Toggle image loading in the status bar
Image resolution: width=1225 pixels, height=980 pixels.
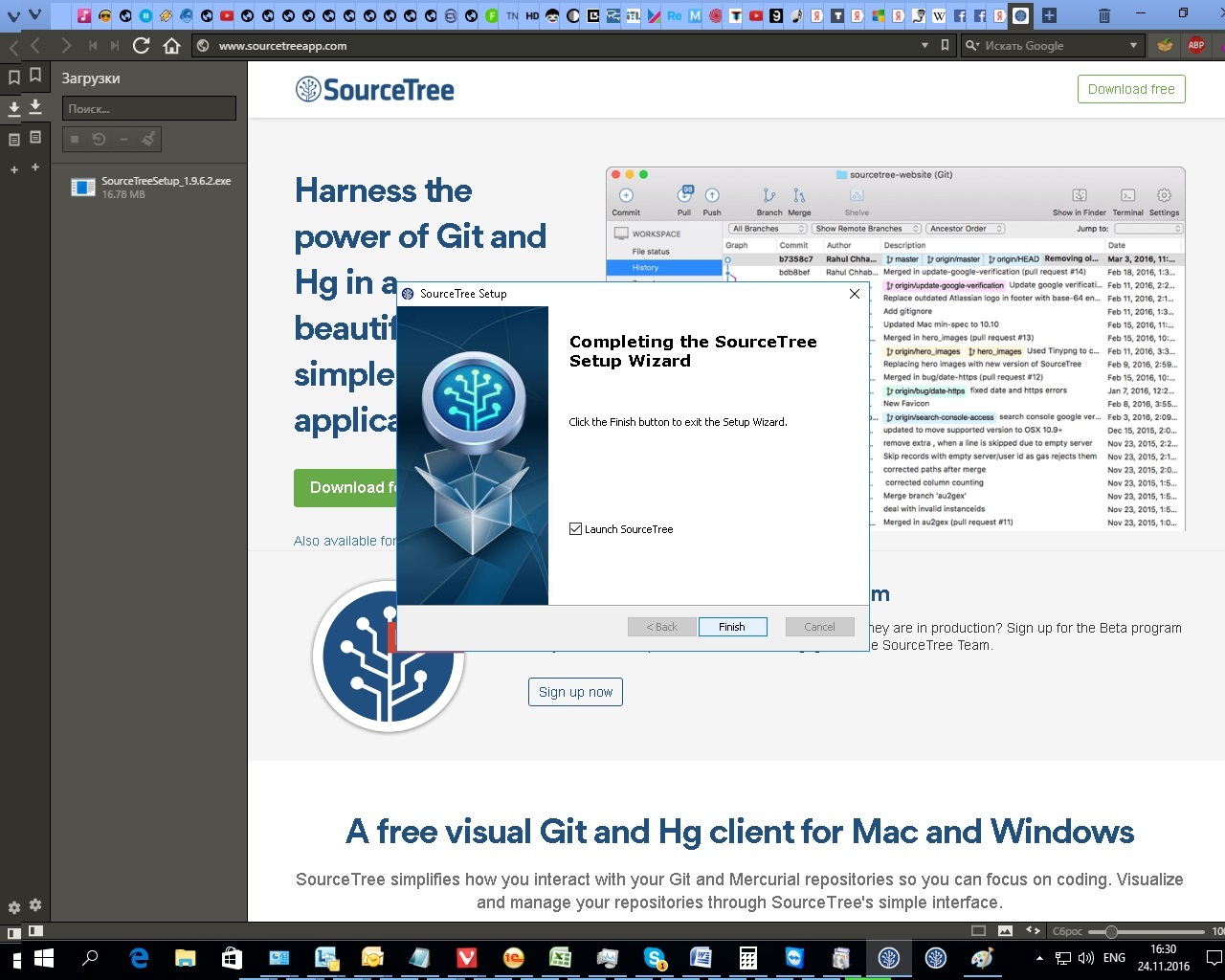[x=1005, y=930]
